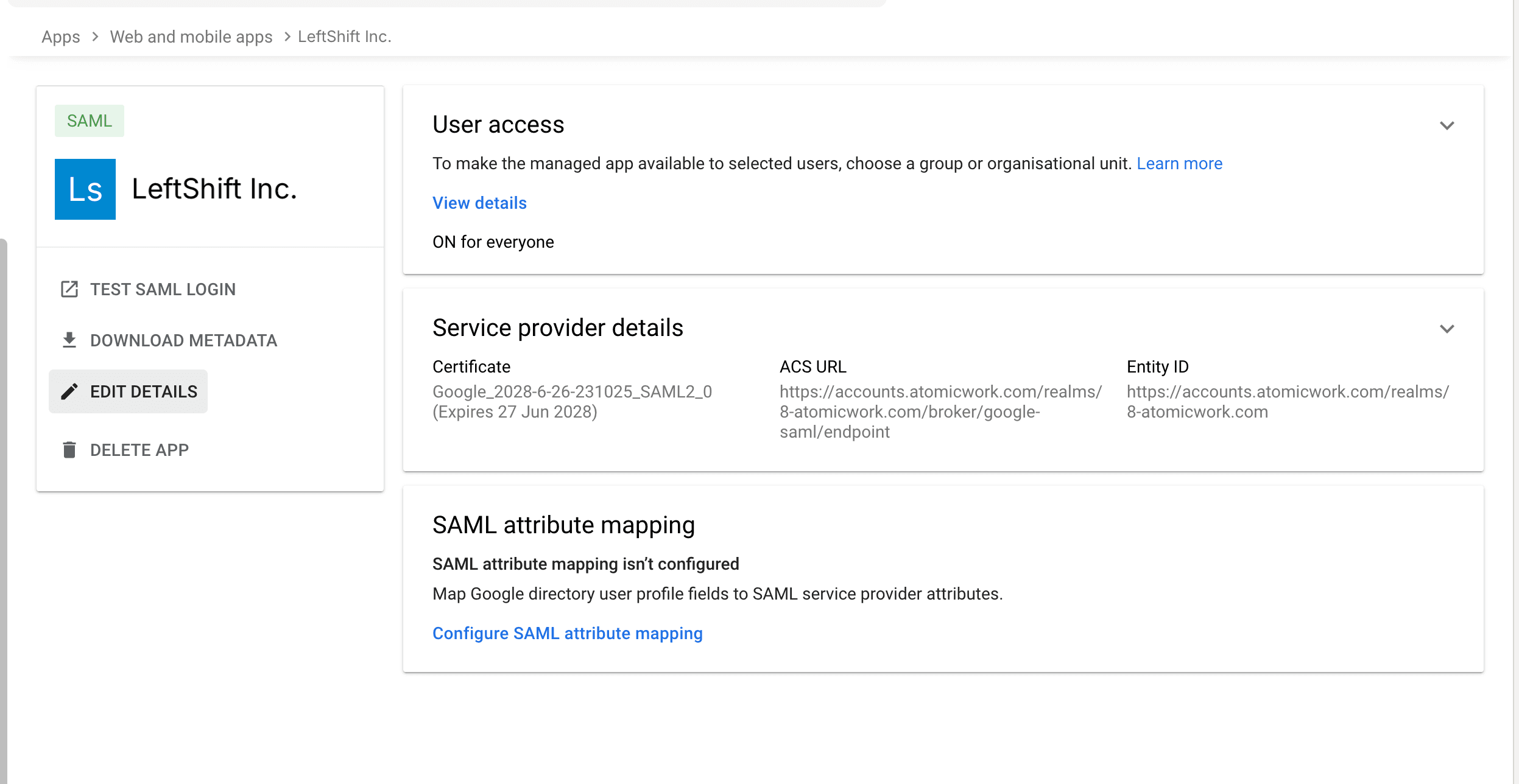
Task: Open EDIT DETAILS
Action: pos(129,391)
